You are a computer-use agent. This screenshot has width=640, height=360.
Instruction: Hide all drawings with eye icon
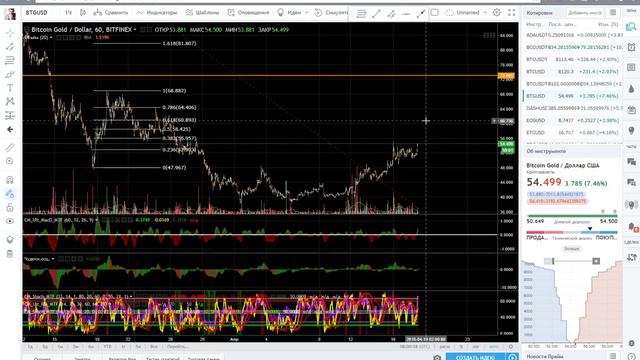10,221
